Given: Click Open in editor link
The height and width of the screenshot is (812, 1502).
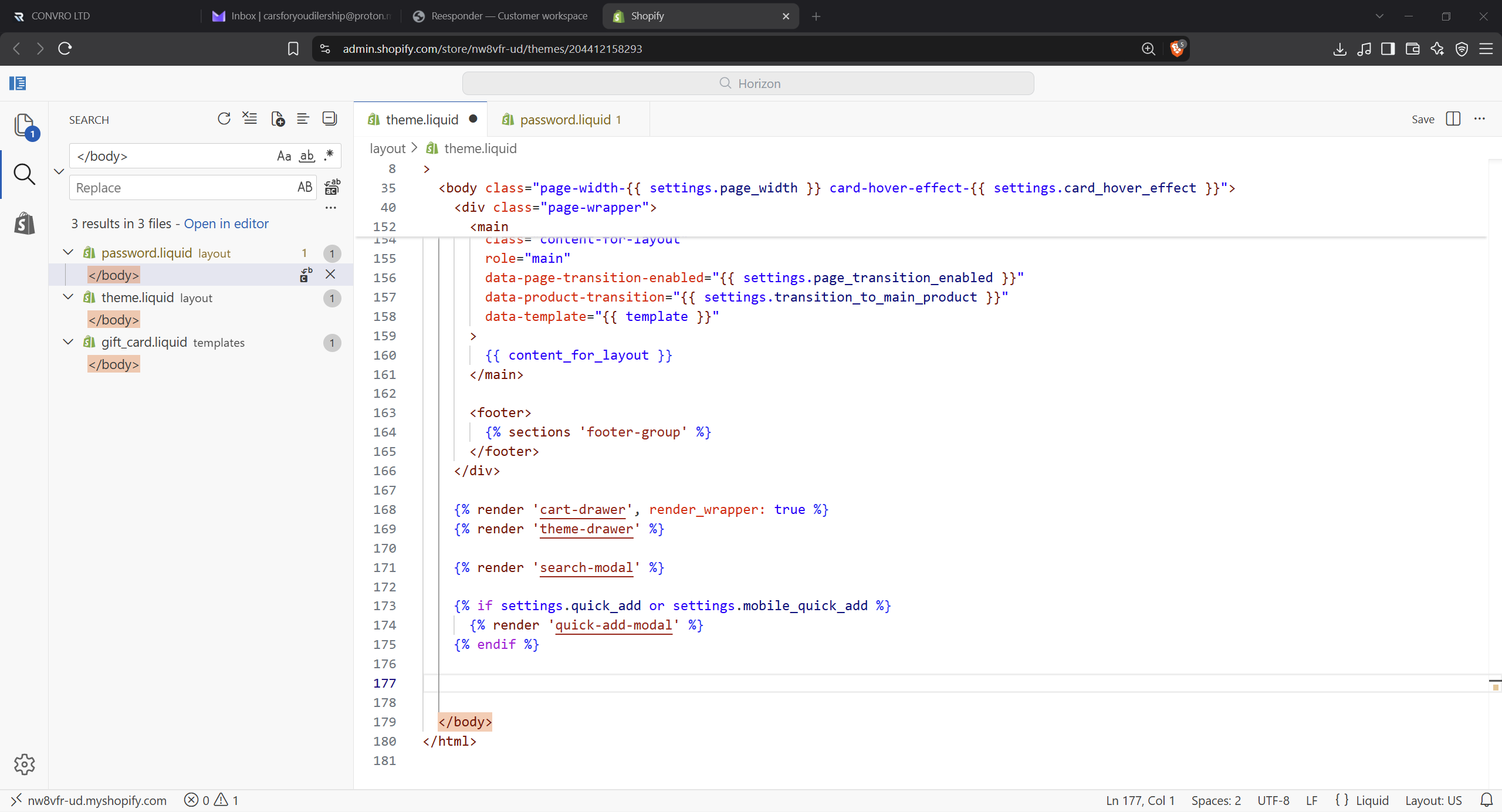Looking at the screenshot, I should (x=226, y=224).
